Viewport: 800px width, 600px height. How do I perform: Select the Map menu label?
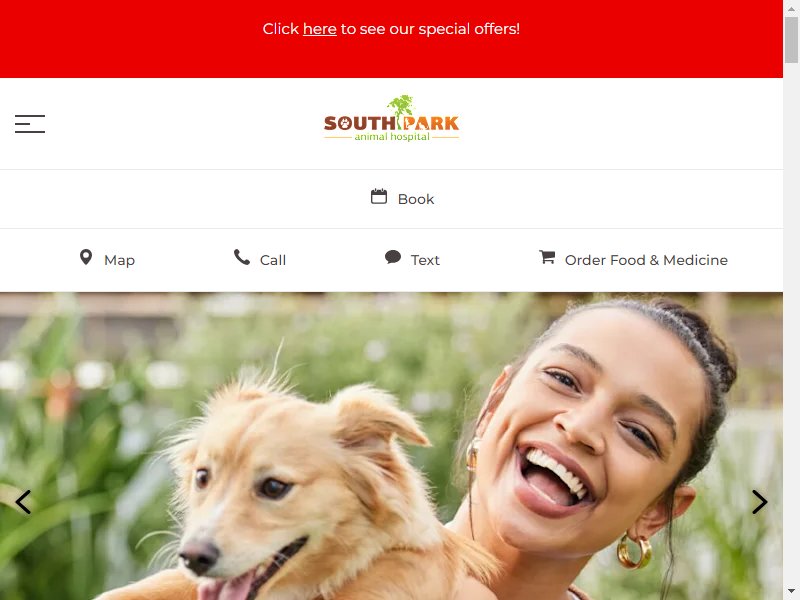119,260
